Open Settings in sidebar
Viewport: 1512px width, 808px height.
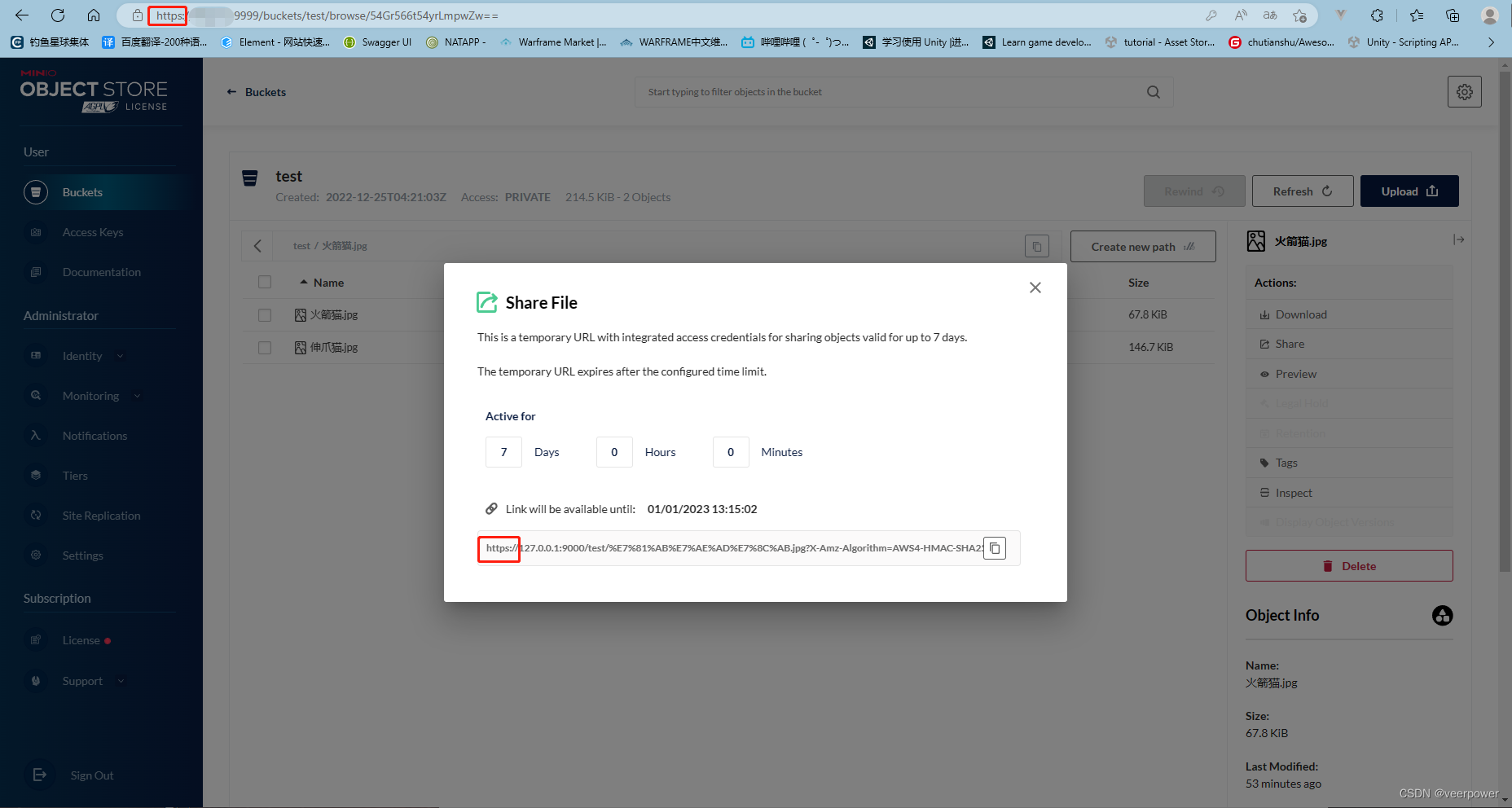82,555
